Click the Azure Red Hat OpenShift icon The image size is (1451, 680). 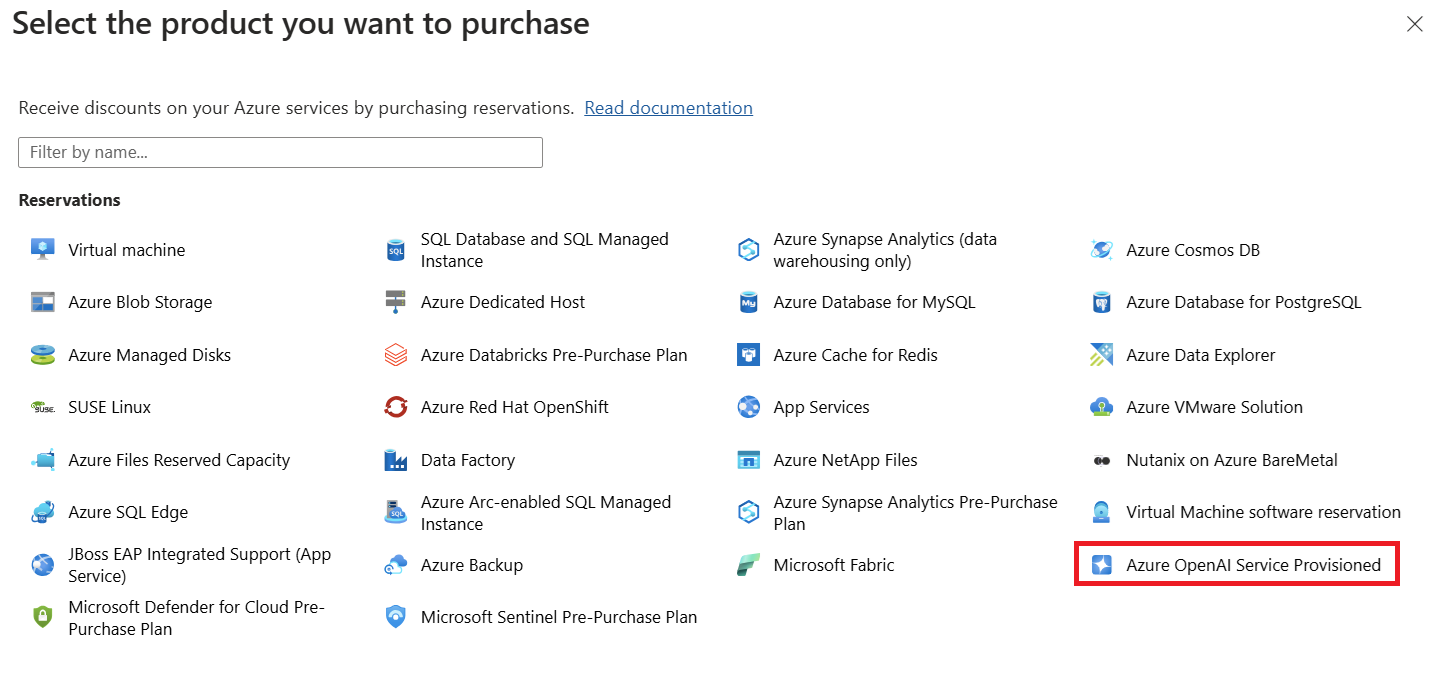click(395, 407)
